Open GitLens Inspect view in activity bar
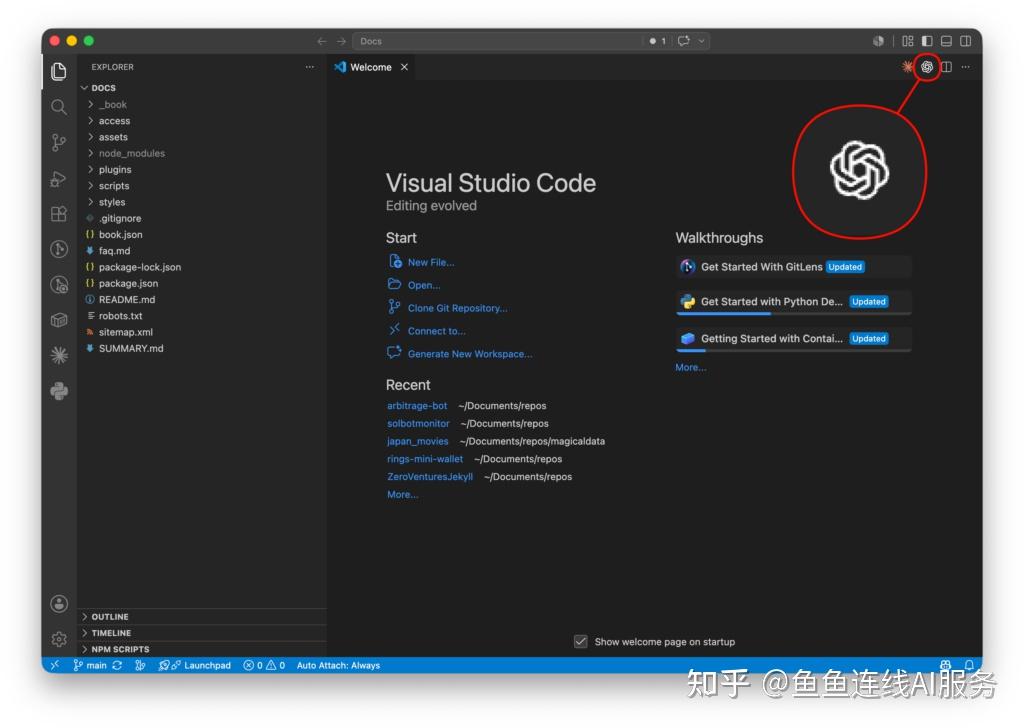 coord(59,285)
